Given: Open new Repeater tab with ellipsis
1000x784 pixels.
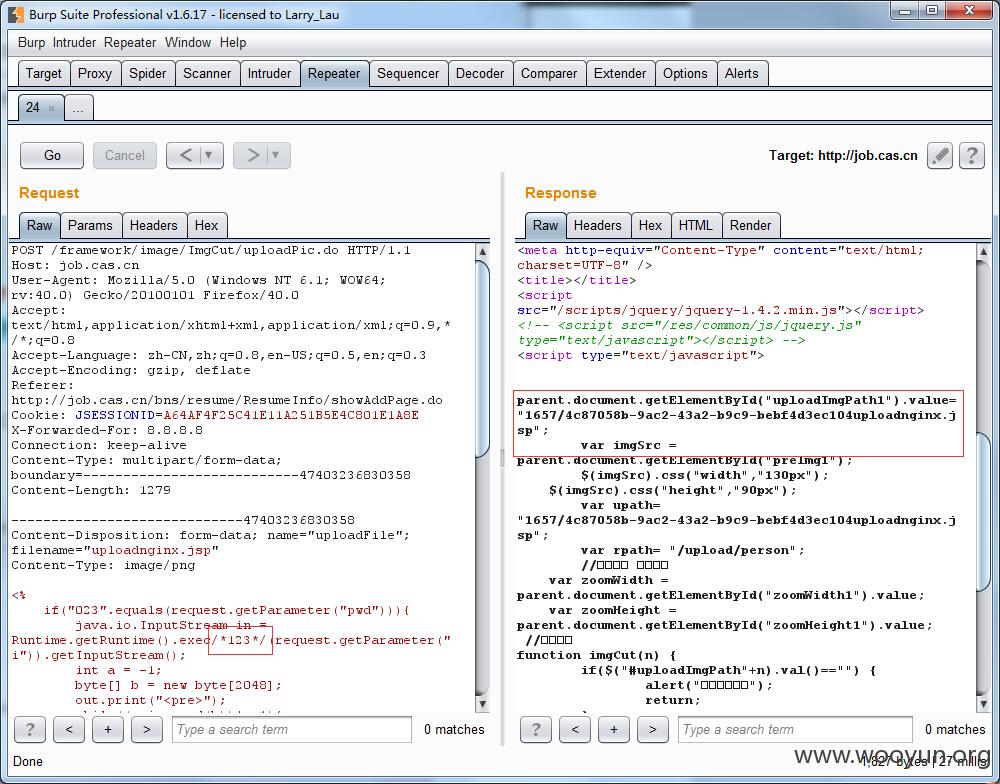Looking at the screenshot, I should click(78, 108).
